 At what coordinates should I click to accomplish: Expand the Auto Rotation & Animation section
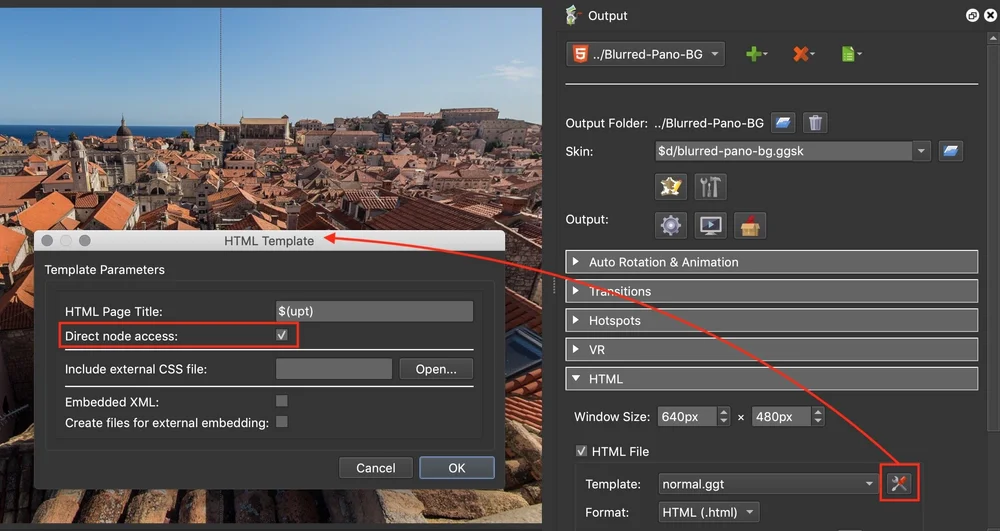pos(772,262)
